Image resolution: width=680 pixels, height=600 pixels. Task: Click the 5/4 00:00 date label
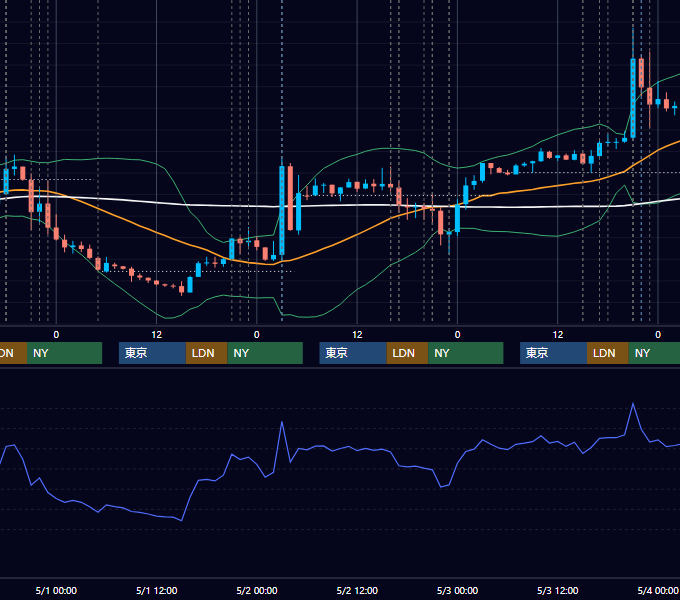click(658, 590)
